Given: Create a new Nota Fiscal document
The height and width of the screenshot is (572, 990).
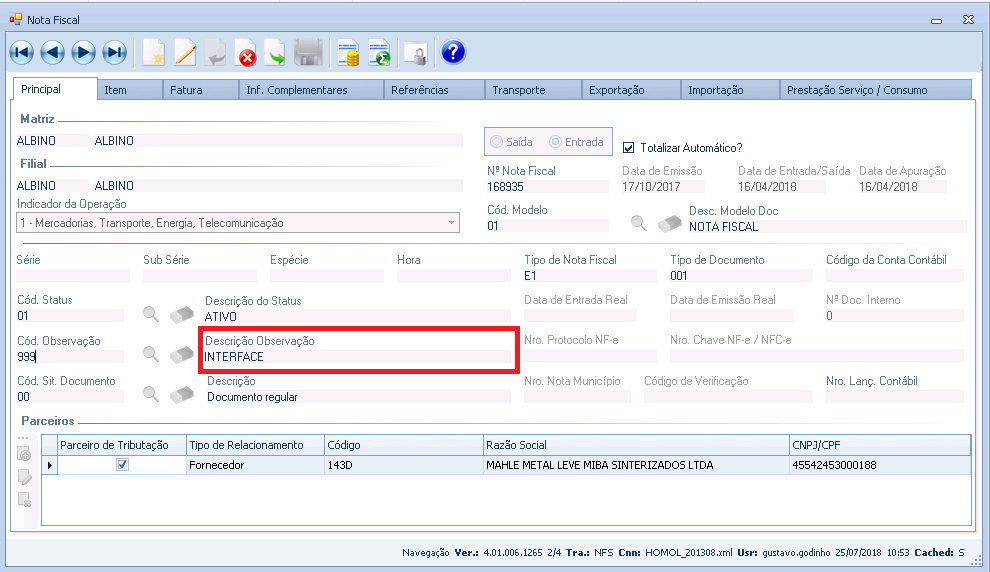Looking at the screenshot, I should tap(153, 53).
